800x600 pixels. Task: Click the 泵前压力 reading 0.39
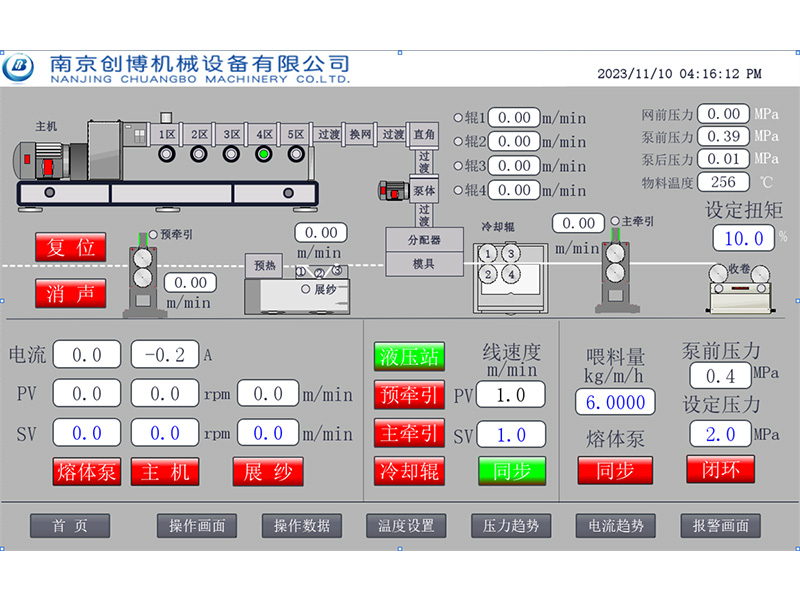723,136
